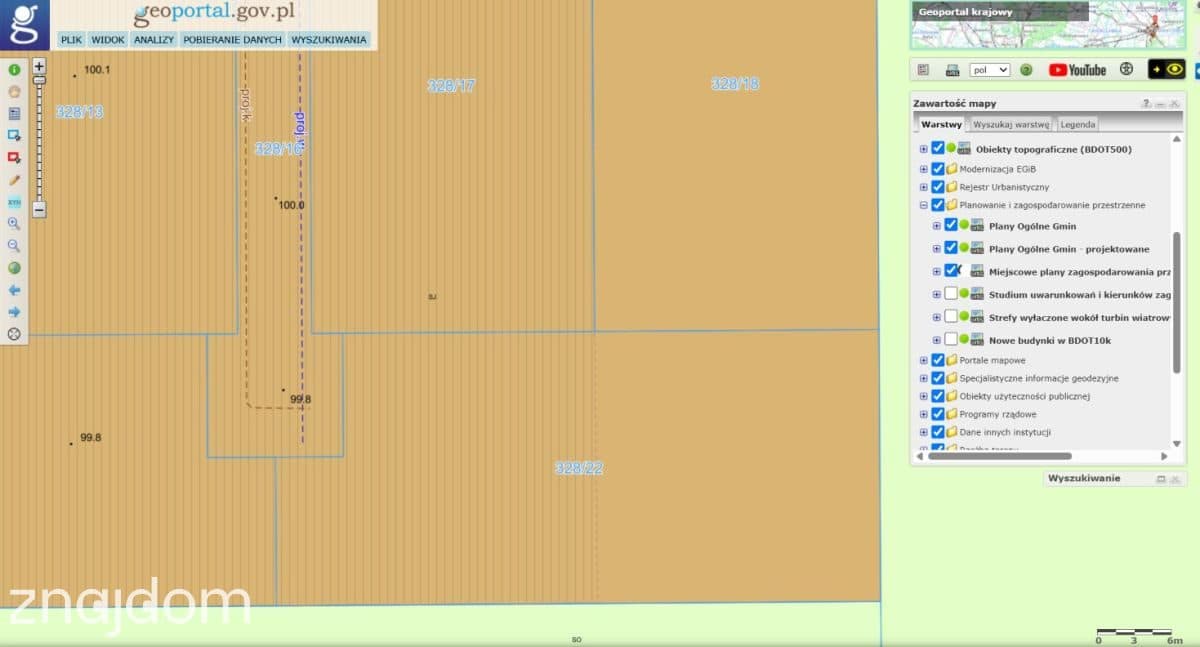Select the pan hand tool
Screen dimensions: 1200x647
point(14,92)
